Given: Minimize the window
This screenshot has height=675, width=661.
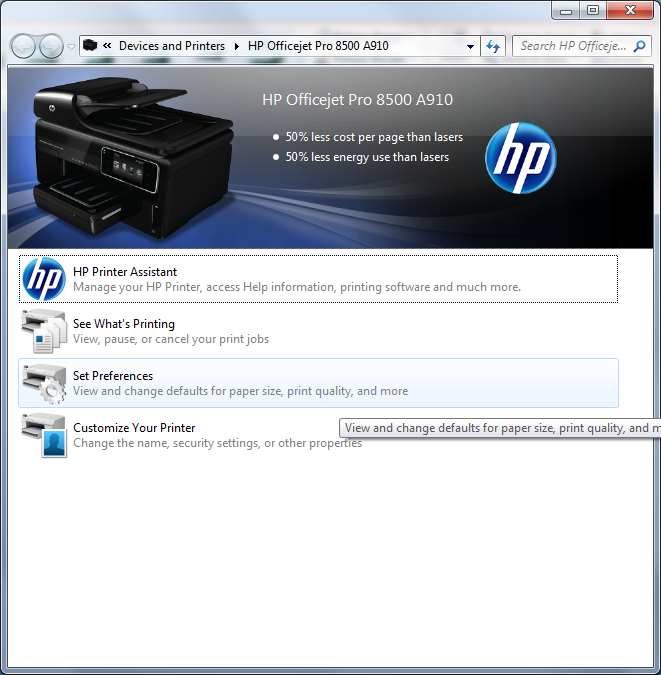Looking at the screenshot, I should [x=566, y=11].
